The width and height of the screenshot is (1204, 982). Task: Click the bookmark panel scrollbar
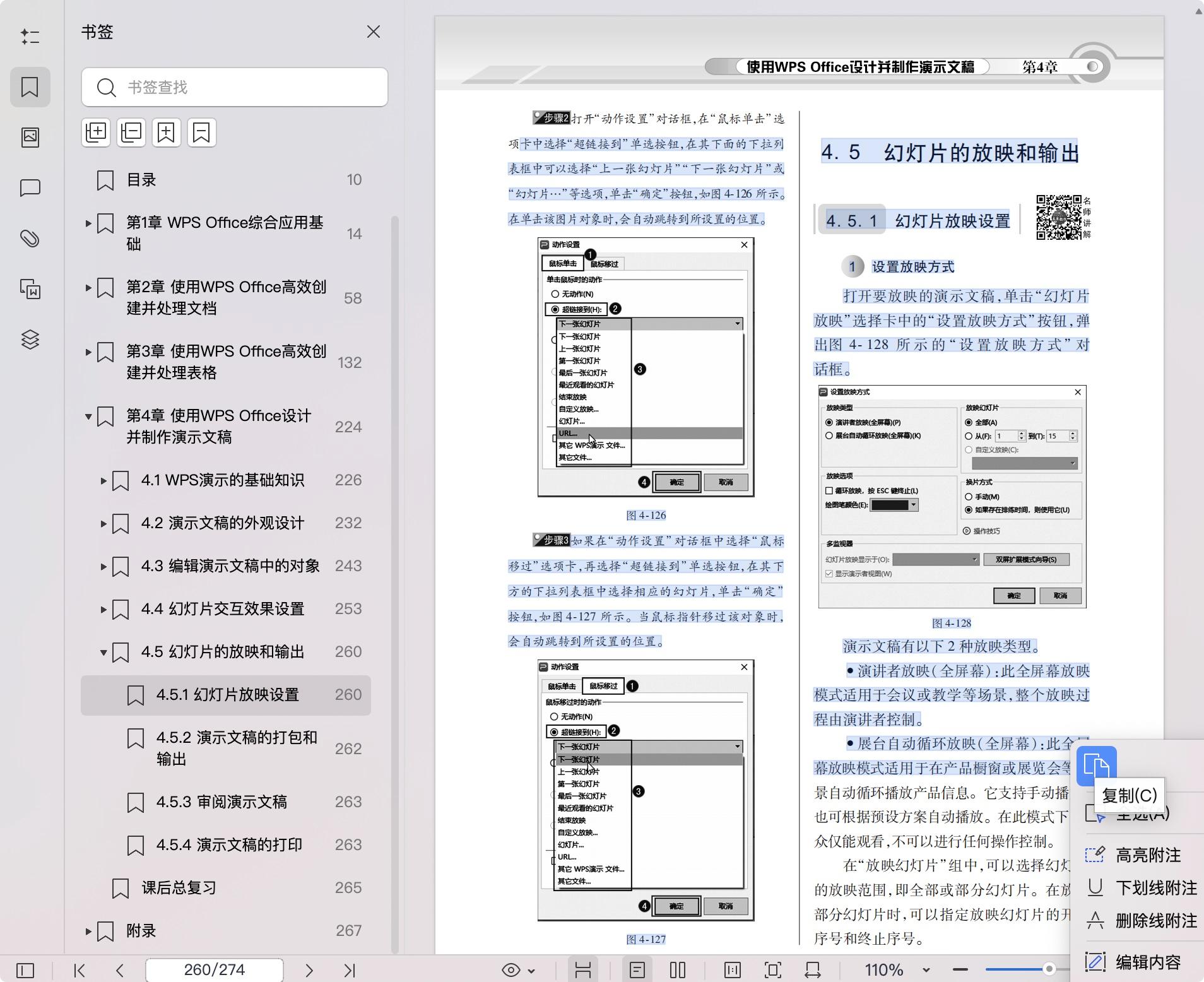pos(395,584)
